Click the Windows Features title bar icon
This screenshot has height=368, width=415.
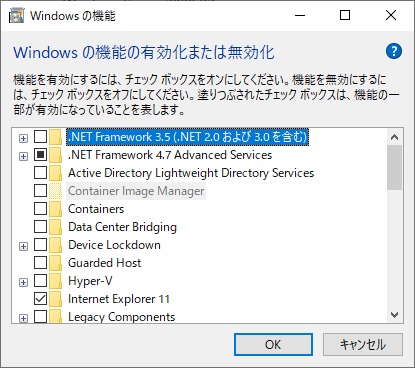[x=16, y=16]
